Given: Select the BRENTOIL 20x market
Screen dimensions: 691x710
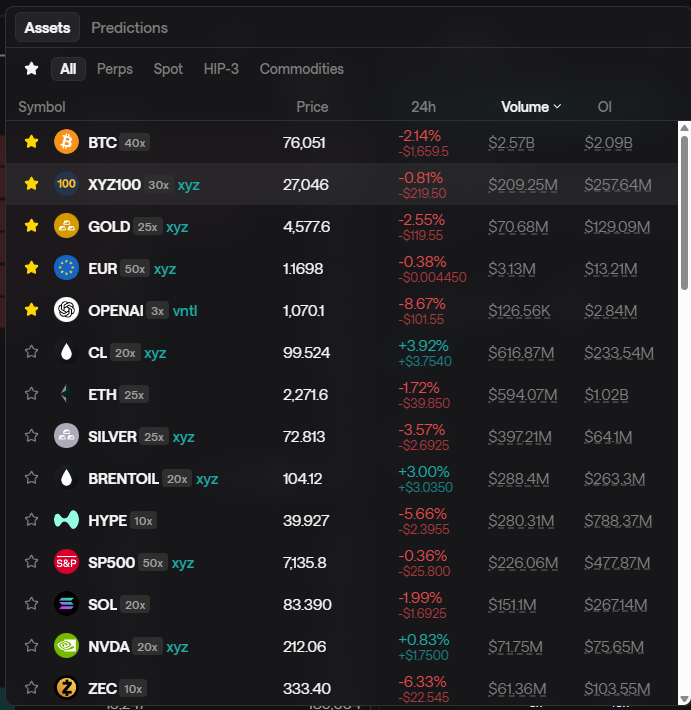Looking at the screenshot, I should [x=342, y=478].
